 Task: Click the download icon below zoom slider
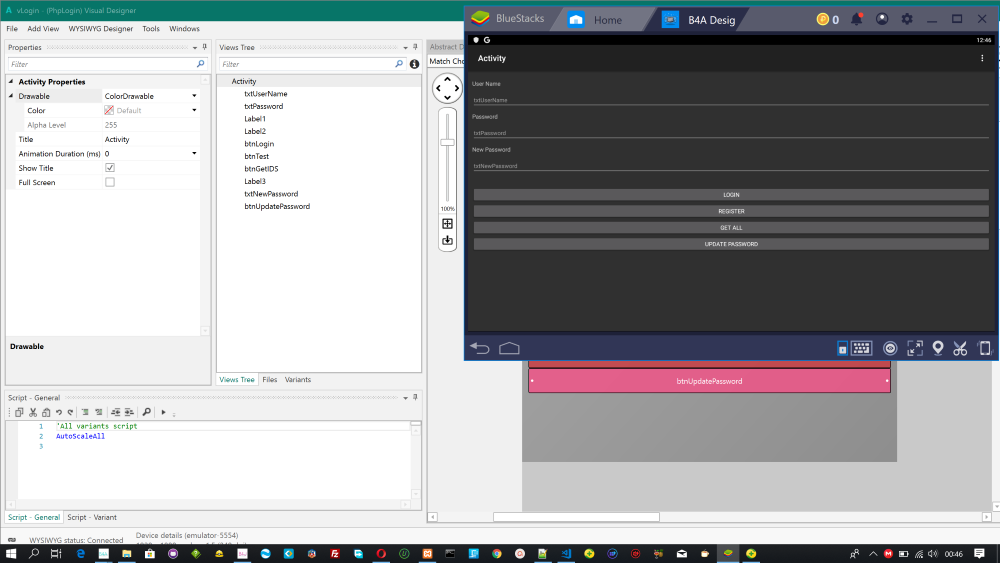tap(448, 240)
